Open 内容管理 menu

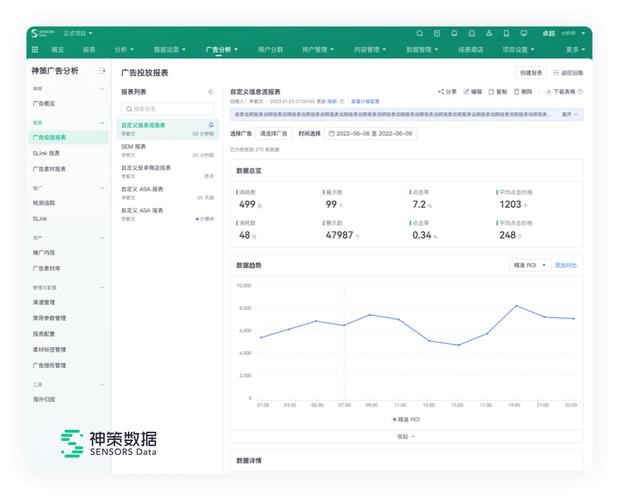(x=370, y=50)
